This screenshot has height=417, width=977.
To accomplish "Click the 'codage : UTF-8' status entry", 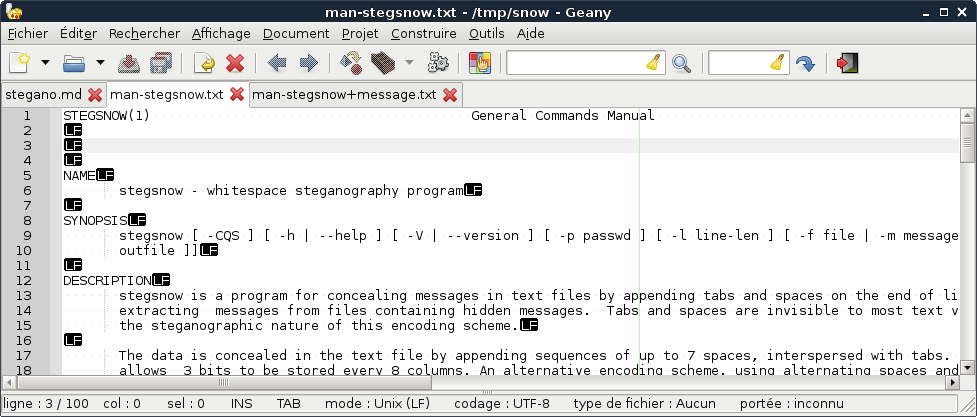I will click(502, 404).
